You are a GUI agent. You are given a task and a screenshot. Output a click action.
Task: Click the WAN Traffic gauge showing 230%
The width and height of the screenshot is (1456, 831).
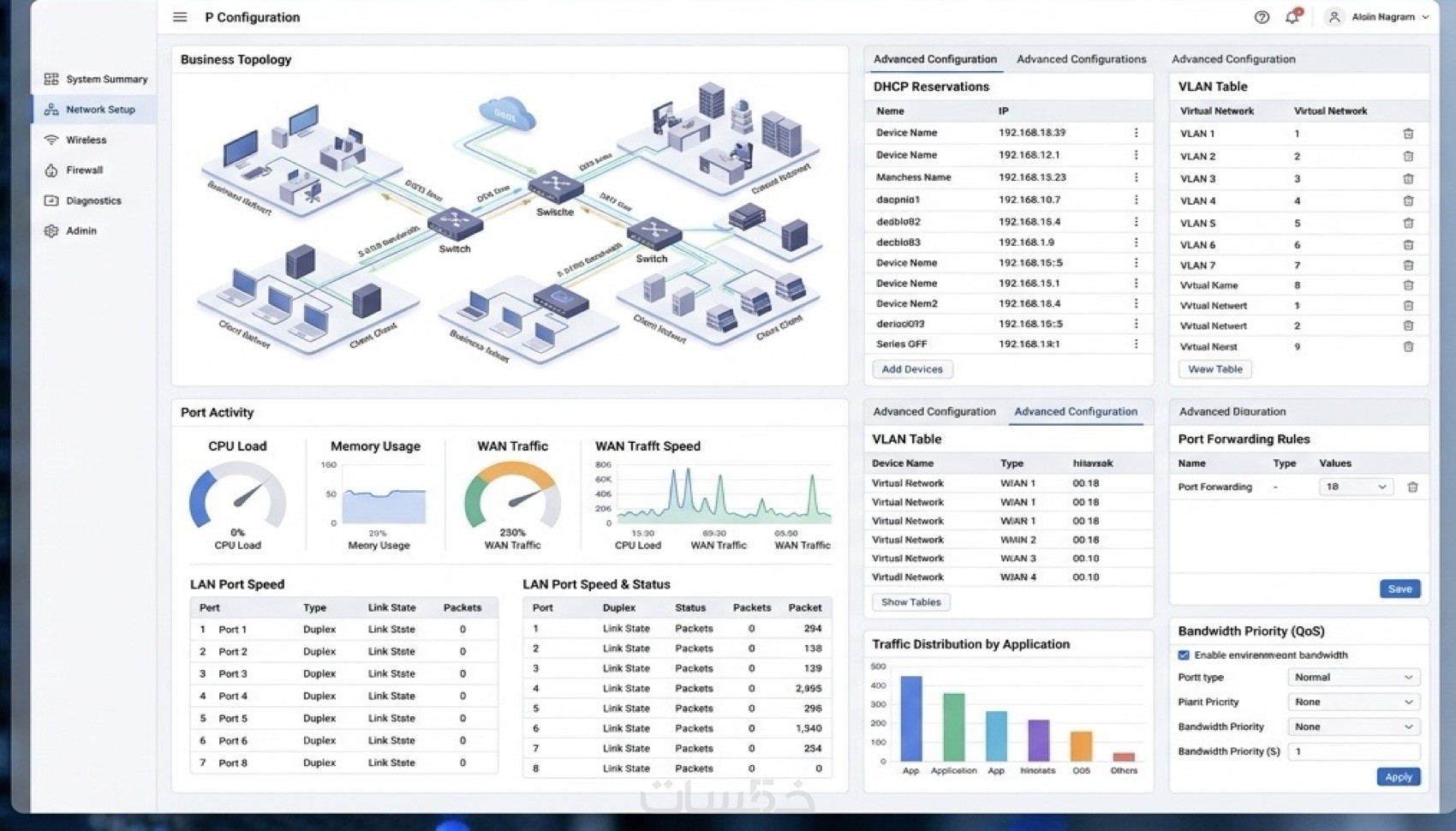click(512, 496)
